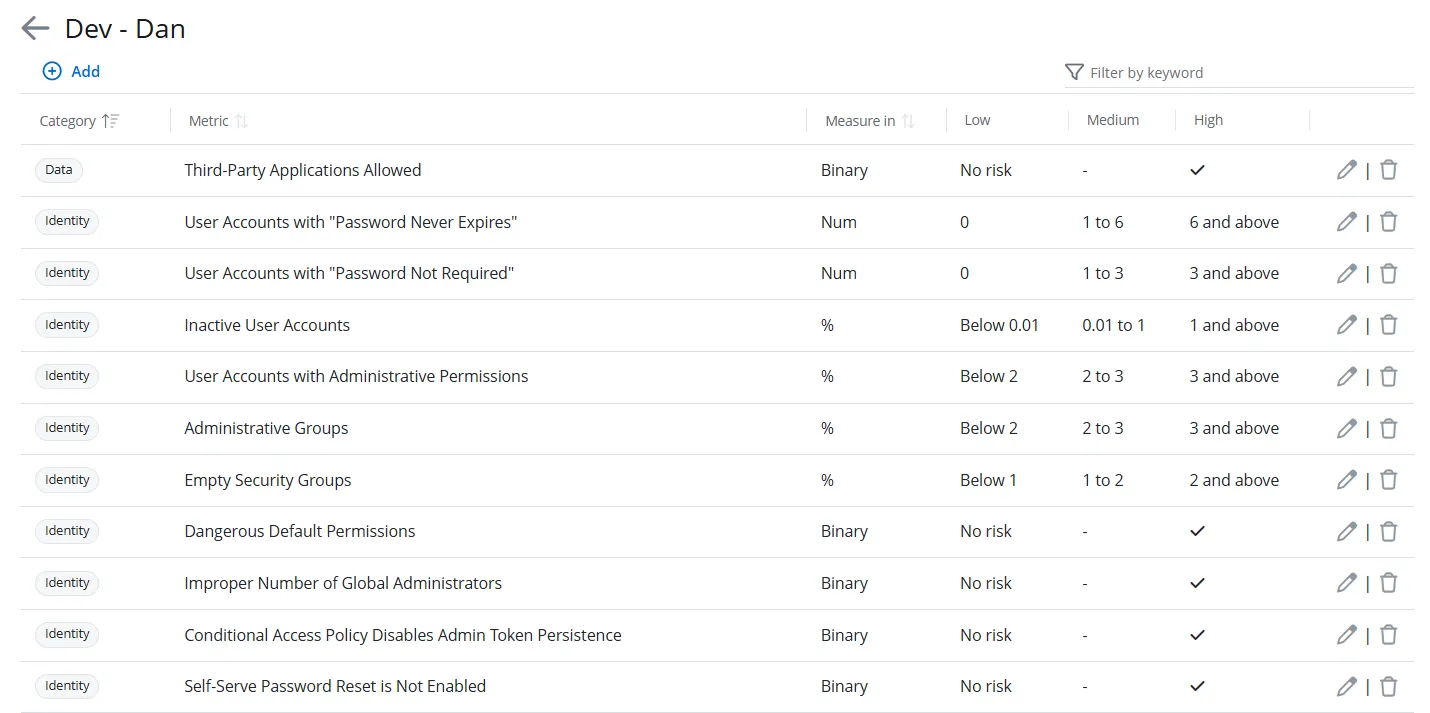
Task: Edit Self-Serve Password Reset Not Enabled row
Action: pyautogui.click(x=1347, y=686)
